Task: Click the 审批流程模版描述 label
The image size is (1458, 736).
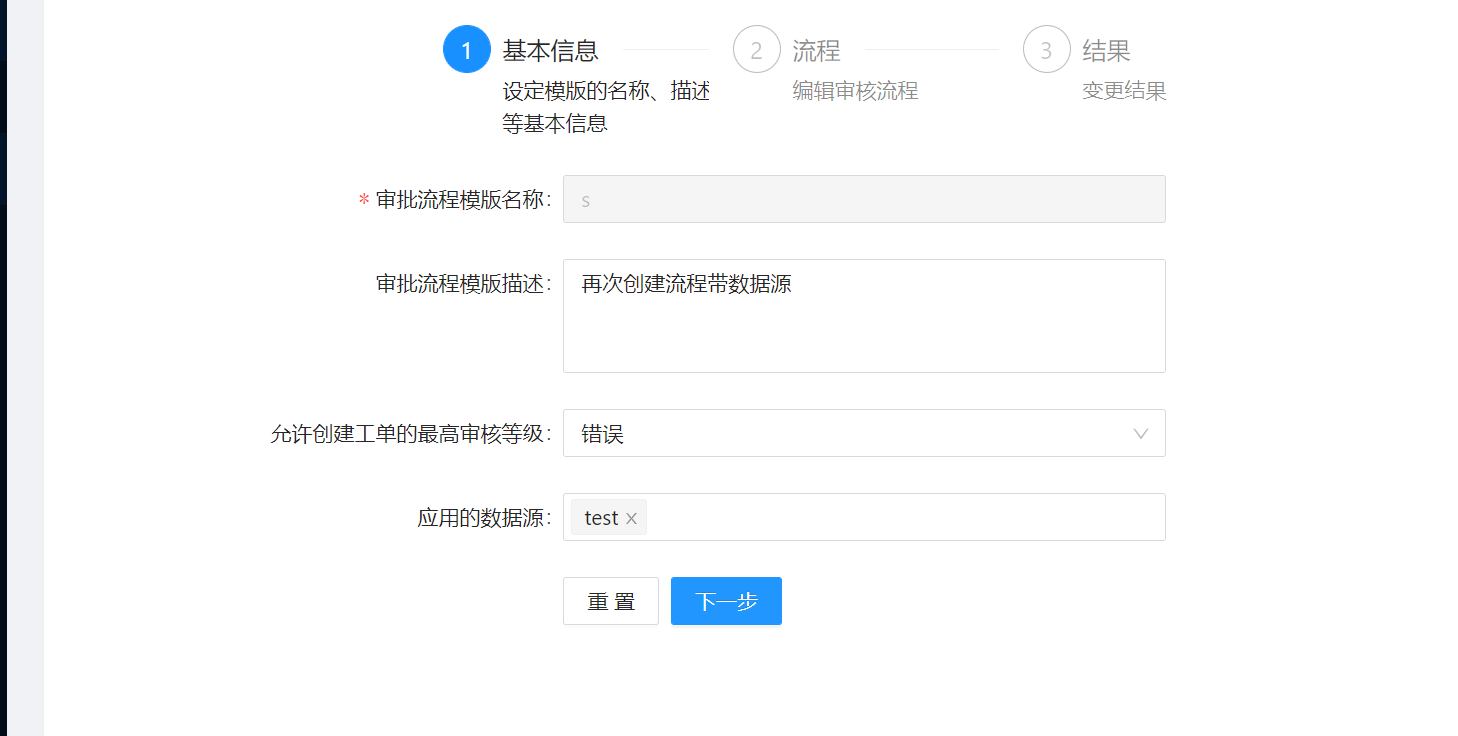Action: (463, 284)
